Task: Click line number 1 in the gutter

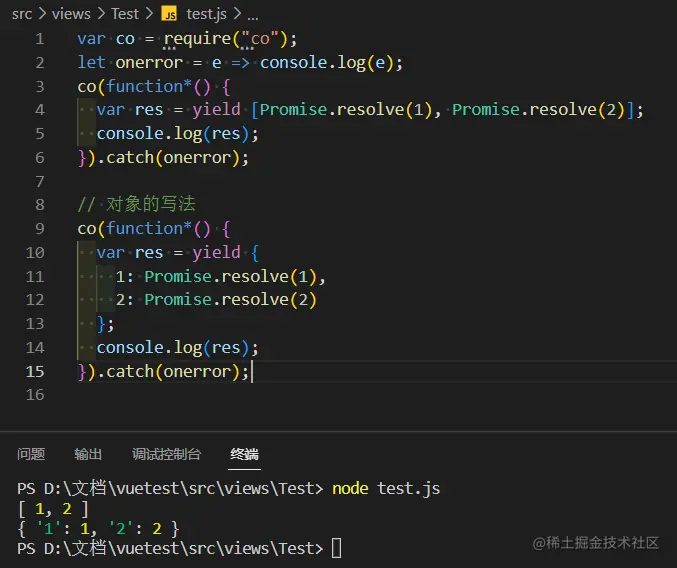Action: click(40, 39)
